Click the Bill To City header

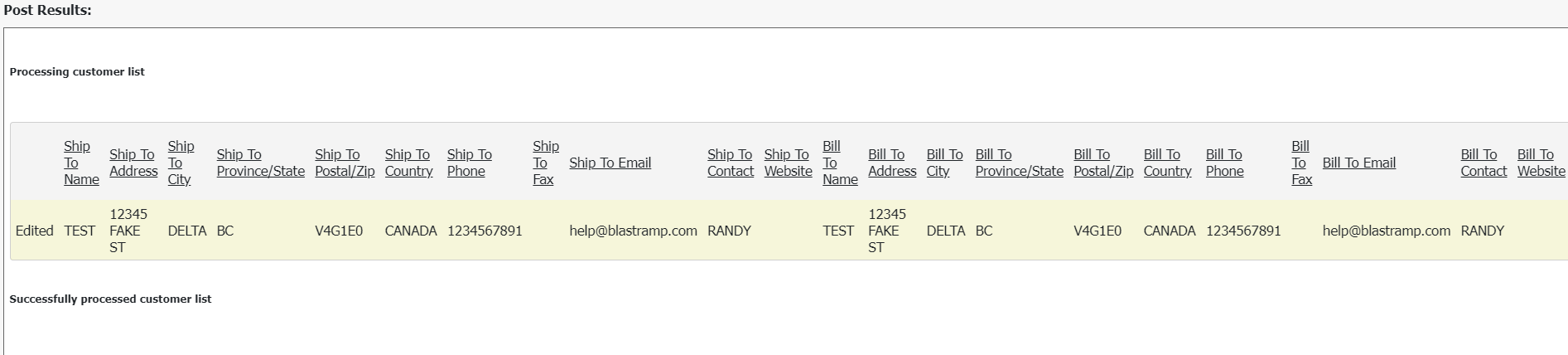tap(944, 163)
